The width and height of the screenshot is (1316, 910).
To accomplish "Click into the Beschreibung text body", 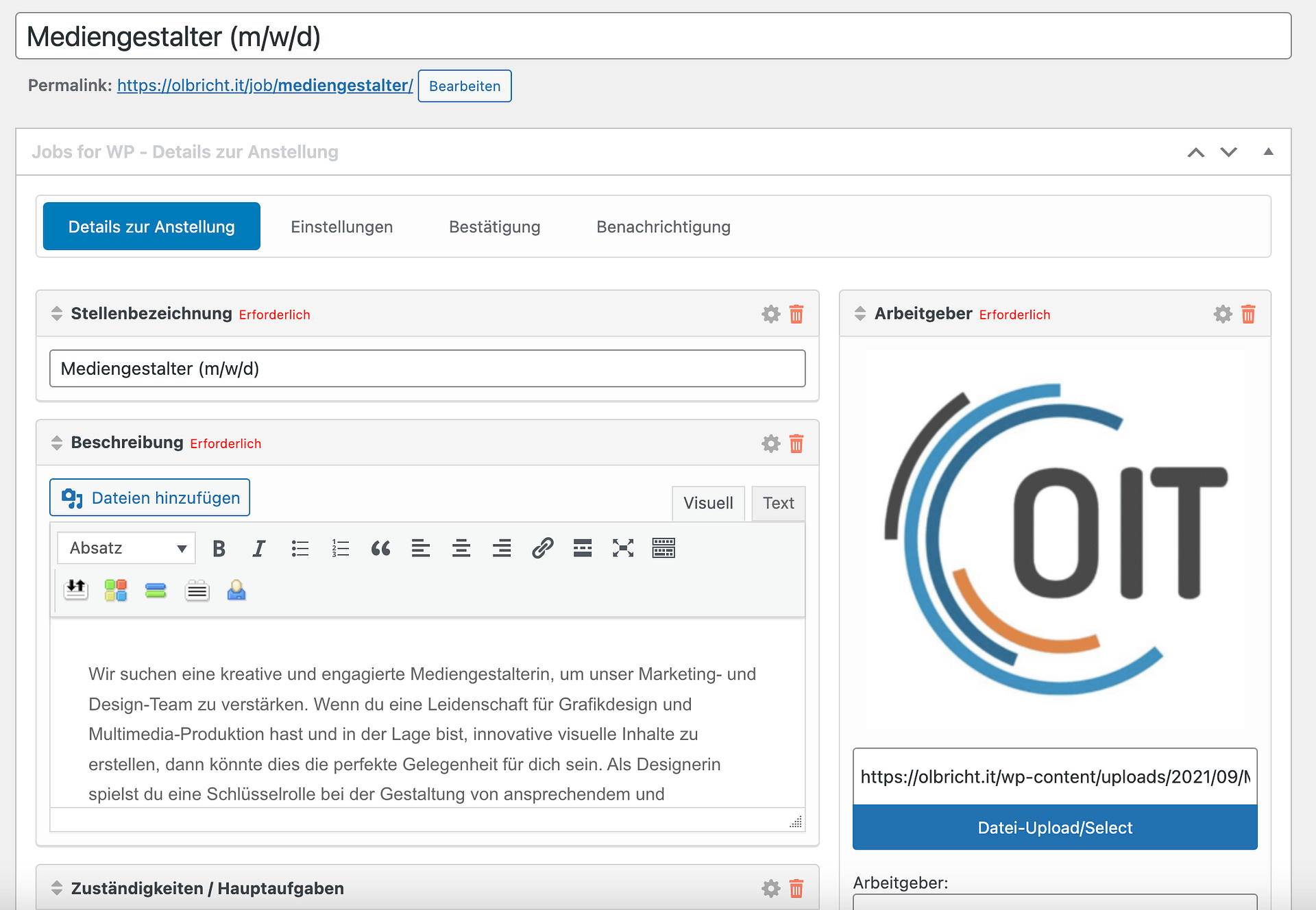I will (x=427, y=713).
